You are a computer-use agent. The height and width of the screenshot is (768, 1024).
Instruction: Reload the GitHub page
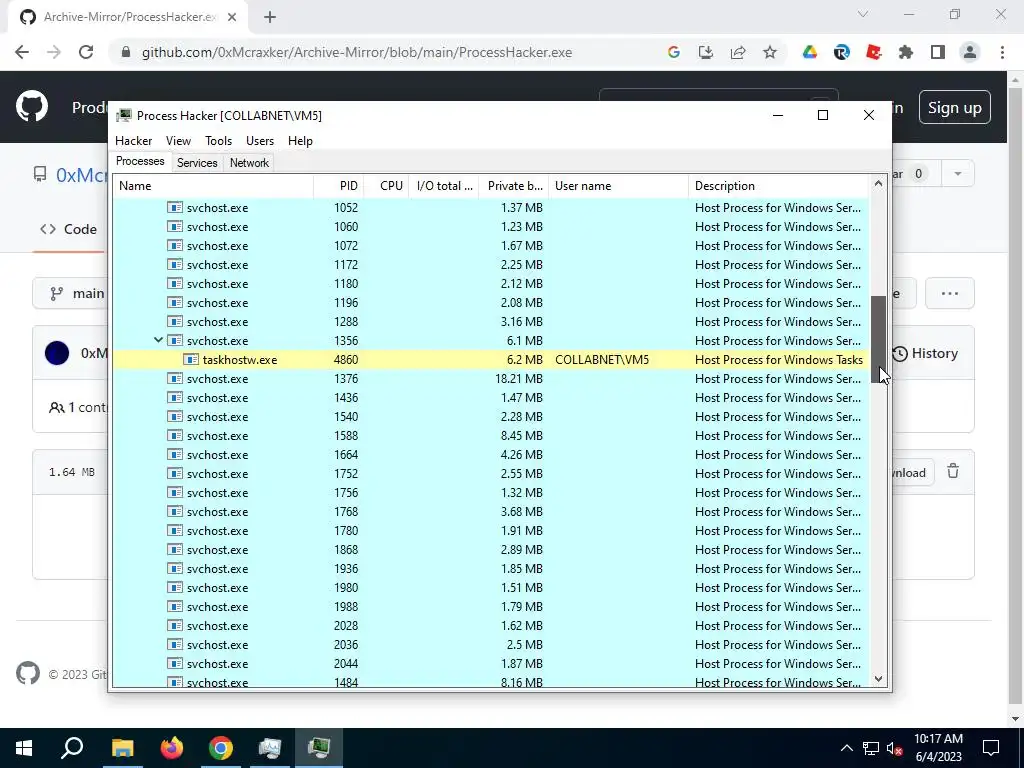pyautogui.click(x=86, y=52)
